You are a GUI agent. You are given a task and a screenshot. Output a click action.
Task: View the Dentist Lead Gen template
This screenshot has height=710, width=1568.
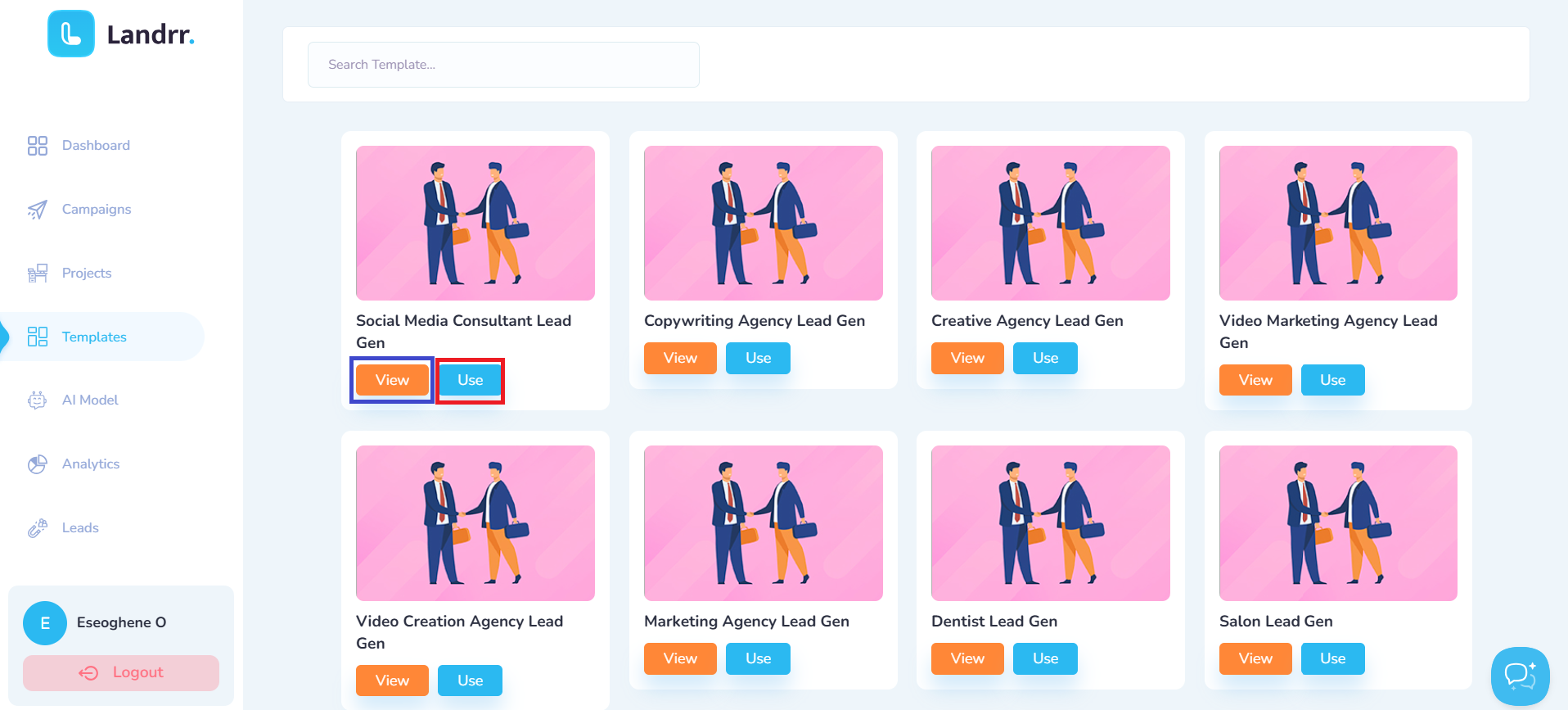point(967,658)
